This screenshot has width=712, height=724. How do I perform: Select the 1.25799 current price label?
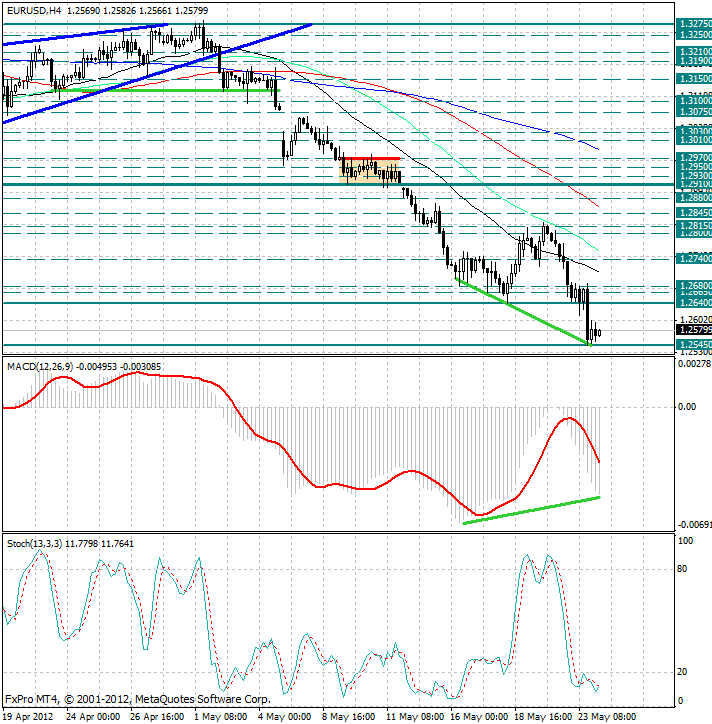(x=694, y=330)
